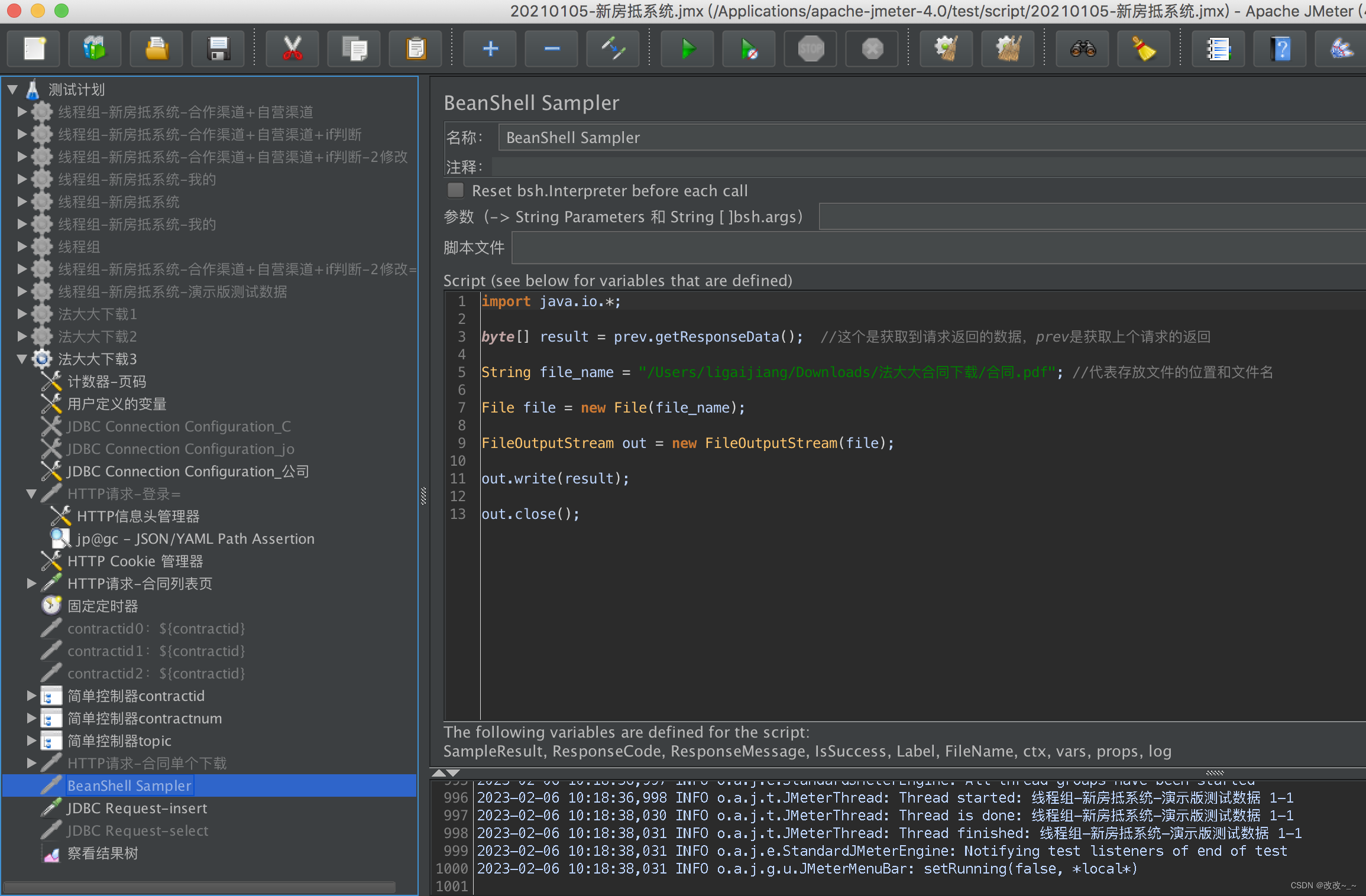Open Search with the binoculars icon
The height and width of the screenshot is (896, 1366).
(x=1083, y=48)
